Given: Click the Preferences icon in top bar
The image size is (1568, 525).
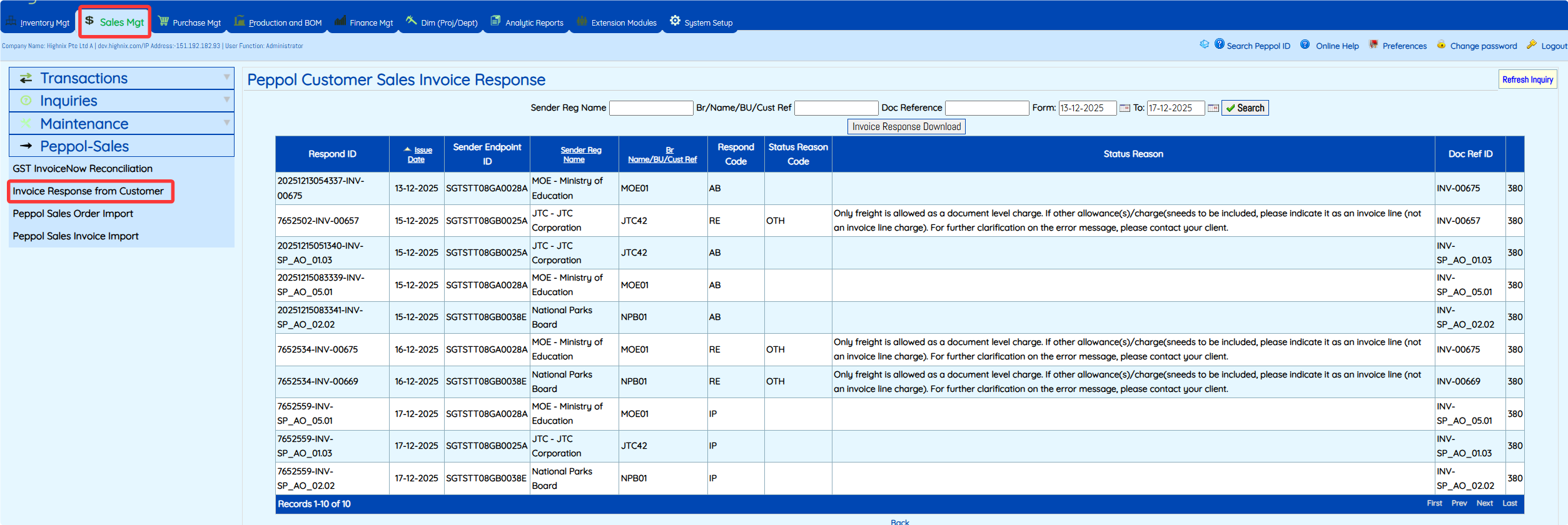Looking at the screenshot, I should pos(1373,45).
